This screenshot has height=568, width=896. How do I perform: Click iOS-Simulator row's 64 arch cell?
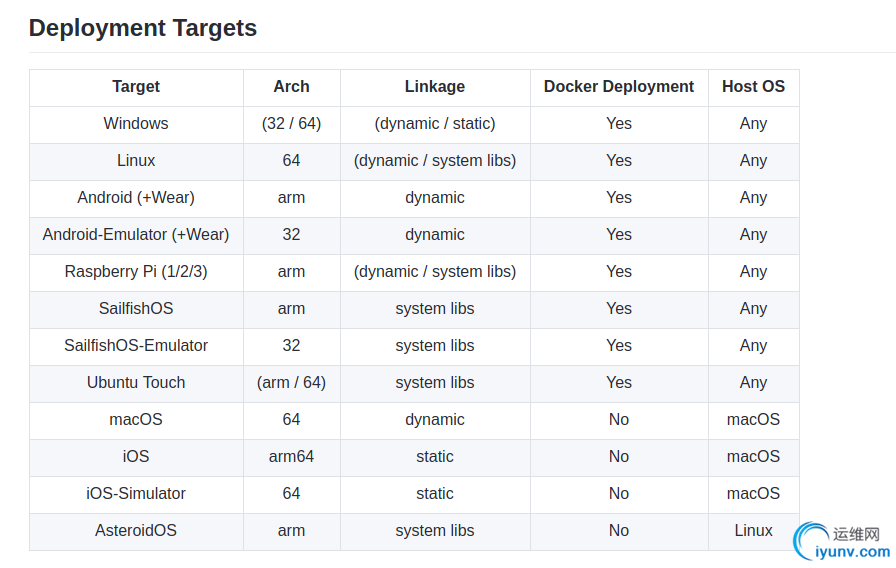(x=291, y=494)
